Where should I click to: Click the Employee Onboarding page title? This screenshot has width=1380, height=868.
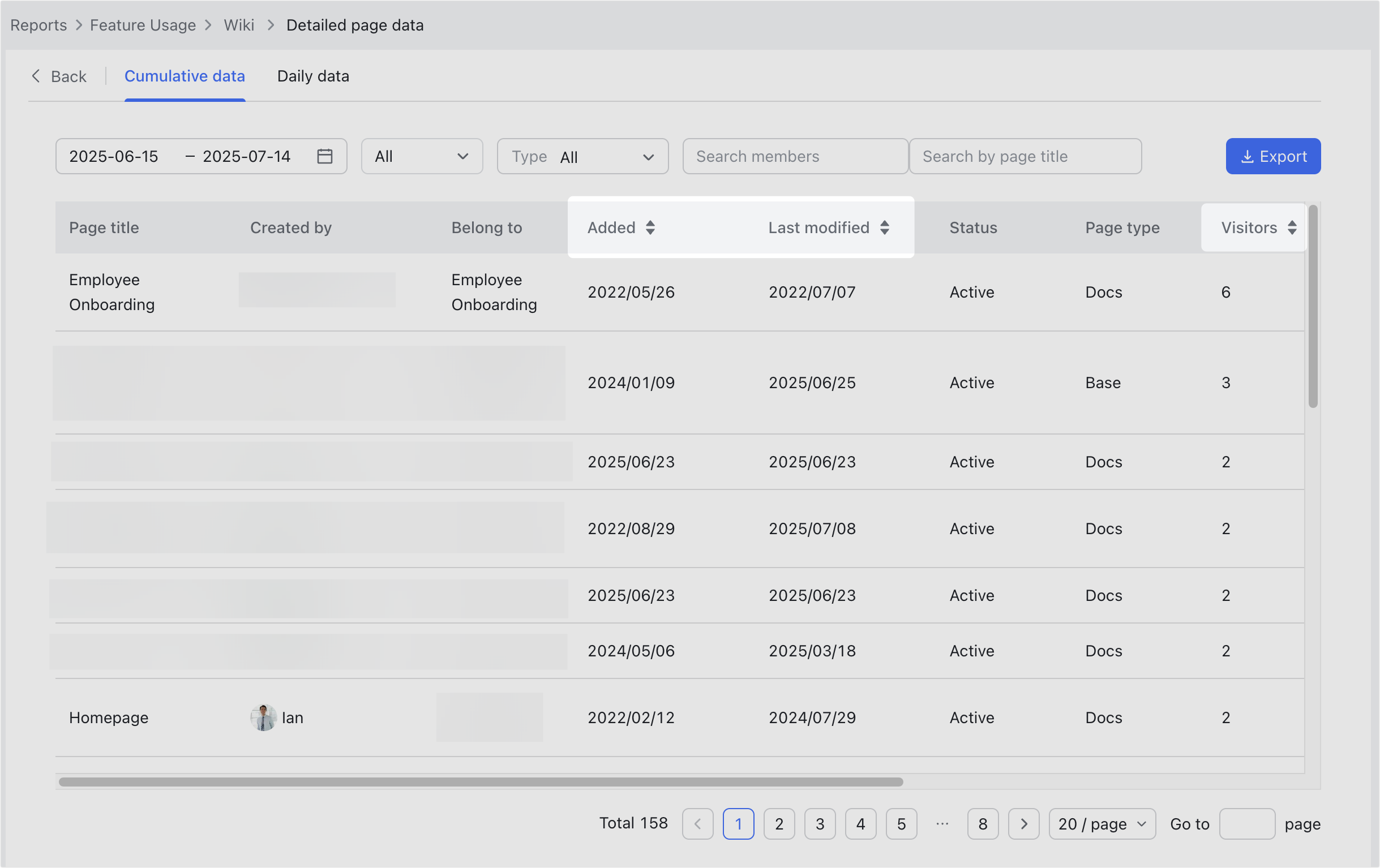(112, 292)
